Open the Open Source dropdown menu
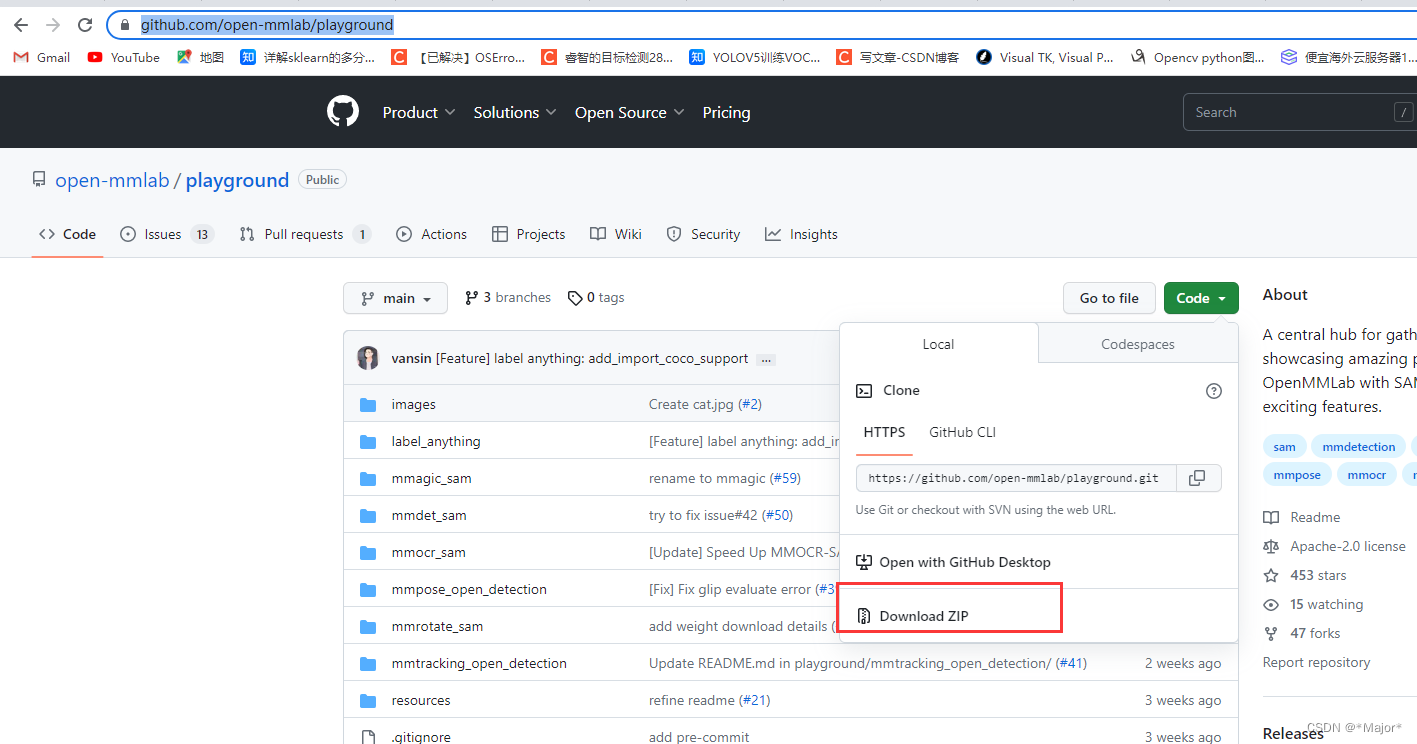1417x744 pixels. [x=630, y=113]
